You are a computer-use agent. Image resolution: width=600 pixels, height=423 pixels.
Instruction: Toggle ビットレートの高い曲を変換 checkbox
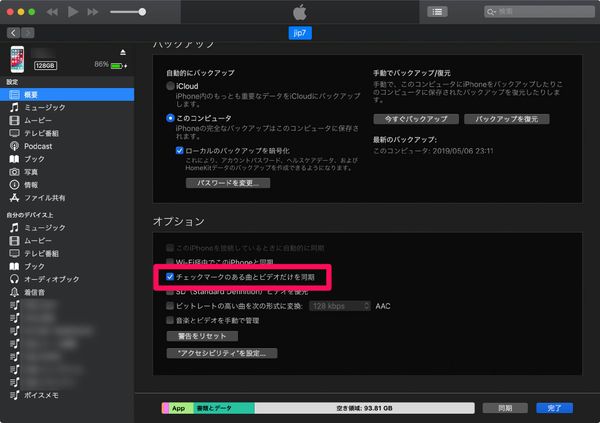(170, 306)
